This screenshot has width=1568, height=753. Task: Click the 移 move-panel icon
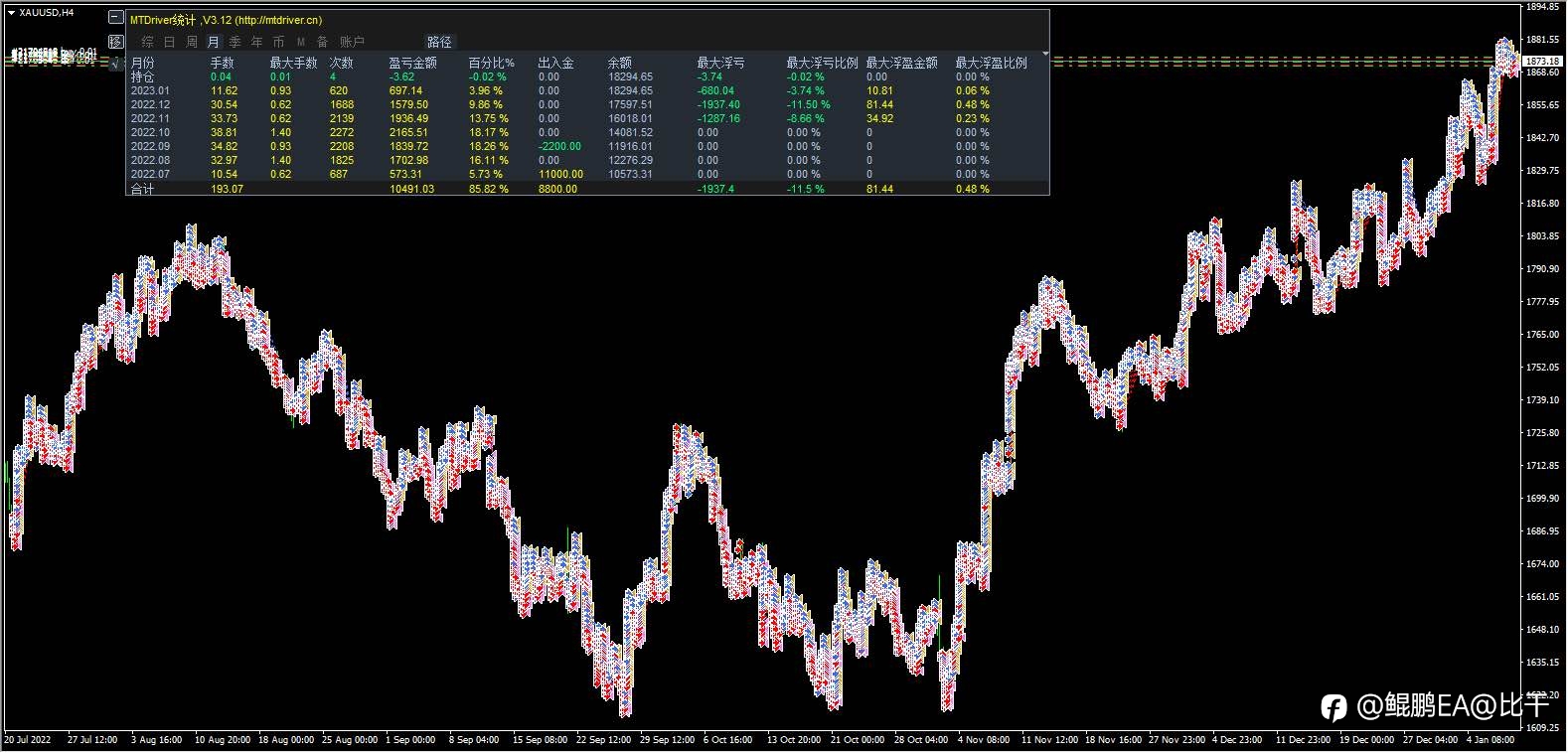pyautogui.click(x=116, y=41)
